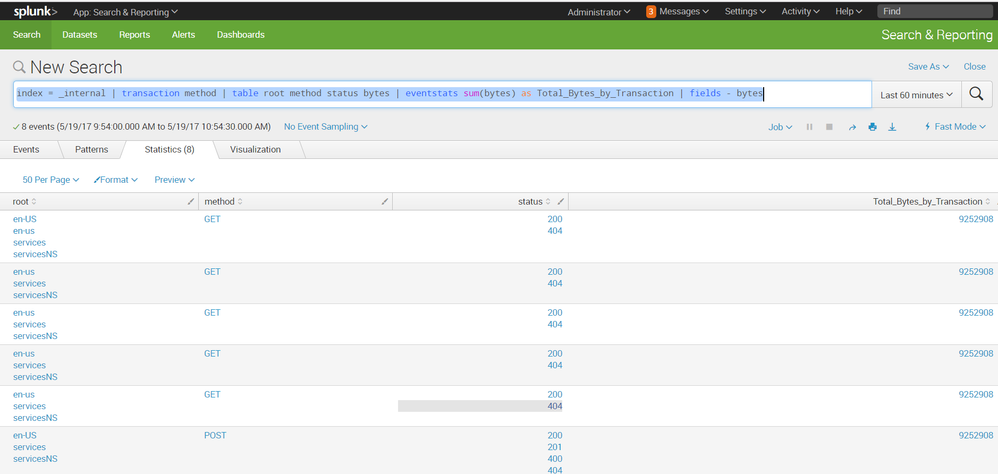998x474 pixels.
Task: Open App: Search & Reporting dropdown
Action: pyautogui.click(x=125, y=11)
